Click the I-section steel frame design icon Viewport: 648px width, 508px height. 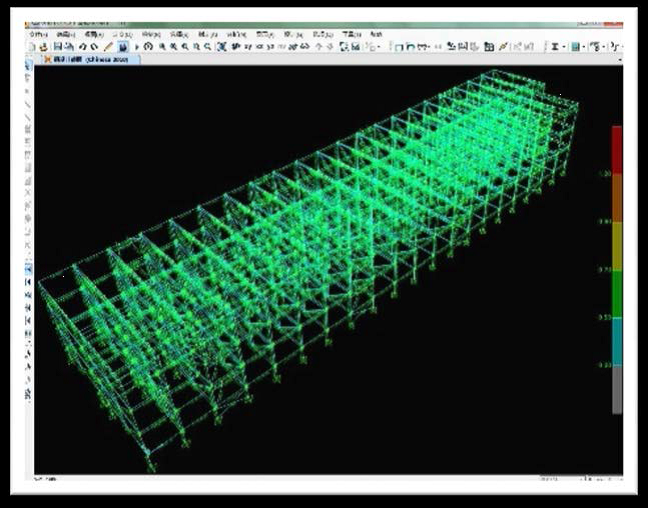555,47
